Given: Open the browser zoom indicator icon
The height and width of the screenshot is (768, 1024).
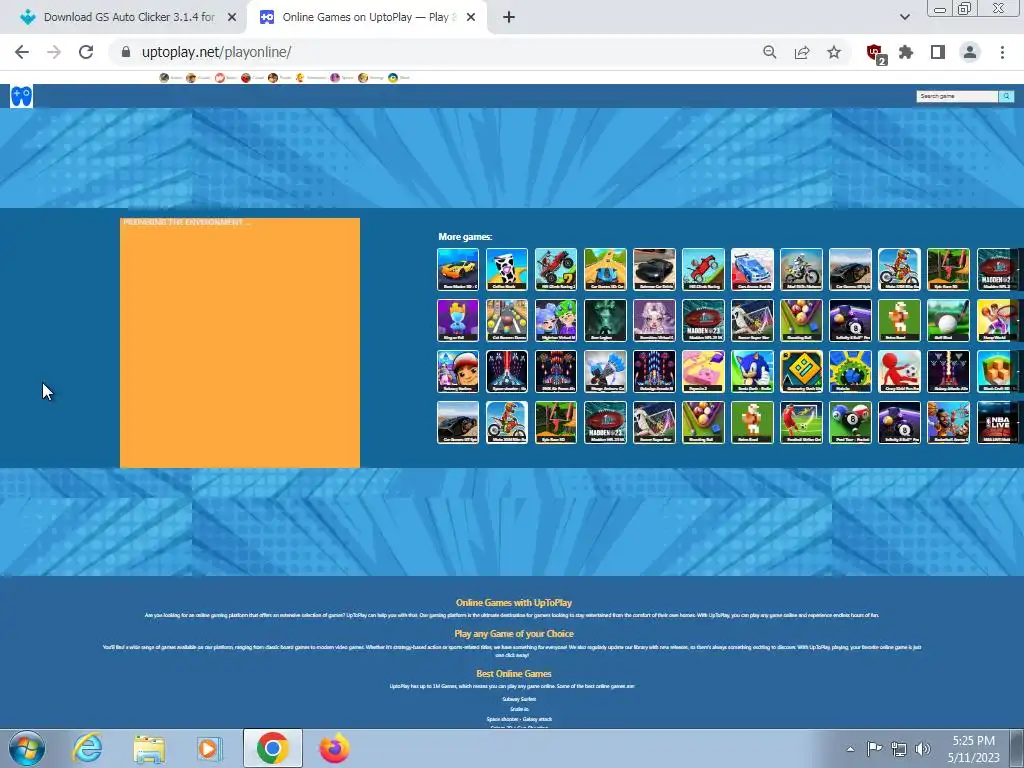Looking at the screenshot, I should (x=769, y=52).
